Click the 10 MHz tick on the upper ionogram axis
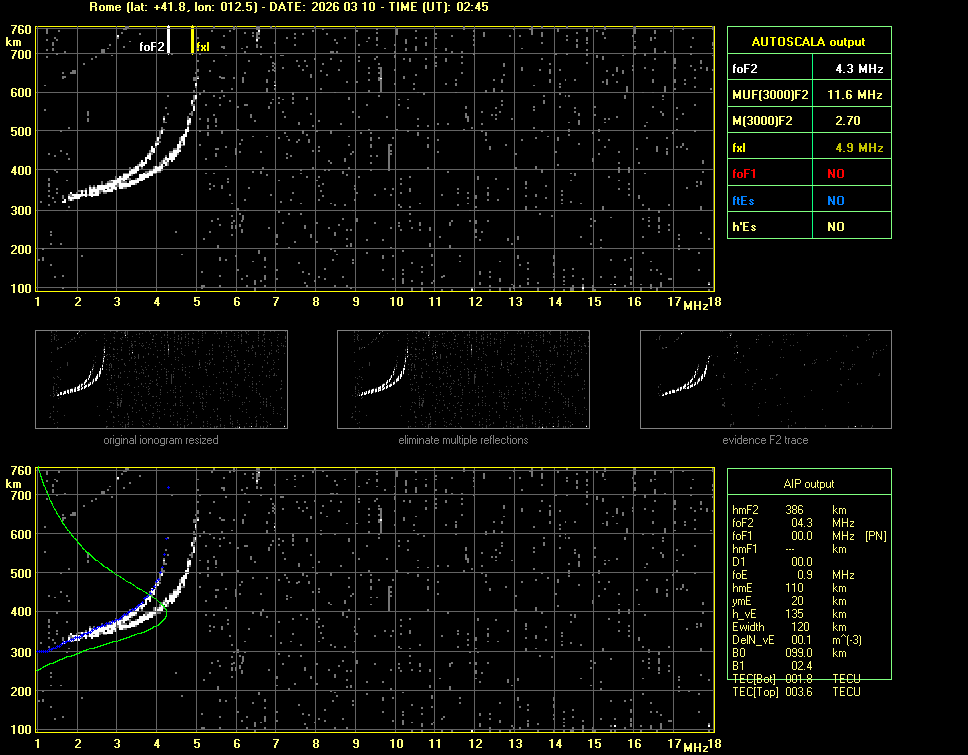The width and height of the screenshot is (968, 755). [x=396, y=302]
